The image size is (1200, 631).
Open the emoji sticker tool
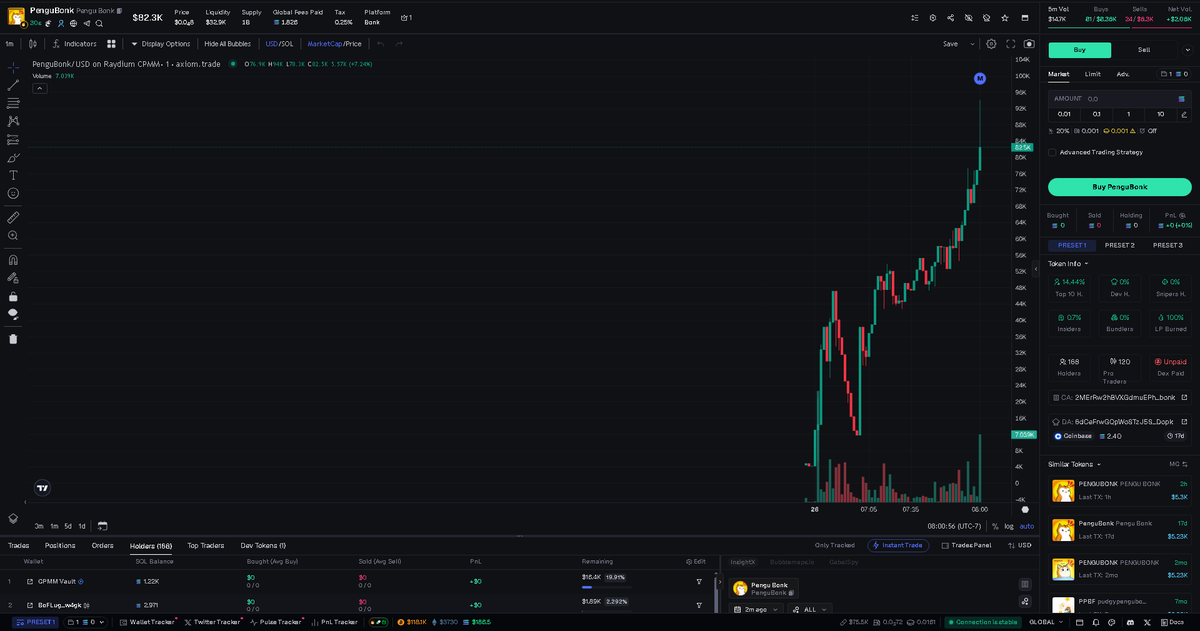coord(13,193)
